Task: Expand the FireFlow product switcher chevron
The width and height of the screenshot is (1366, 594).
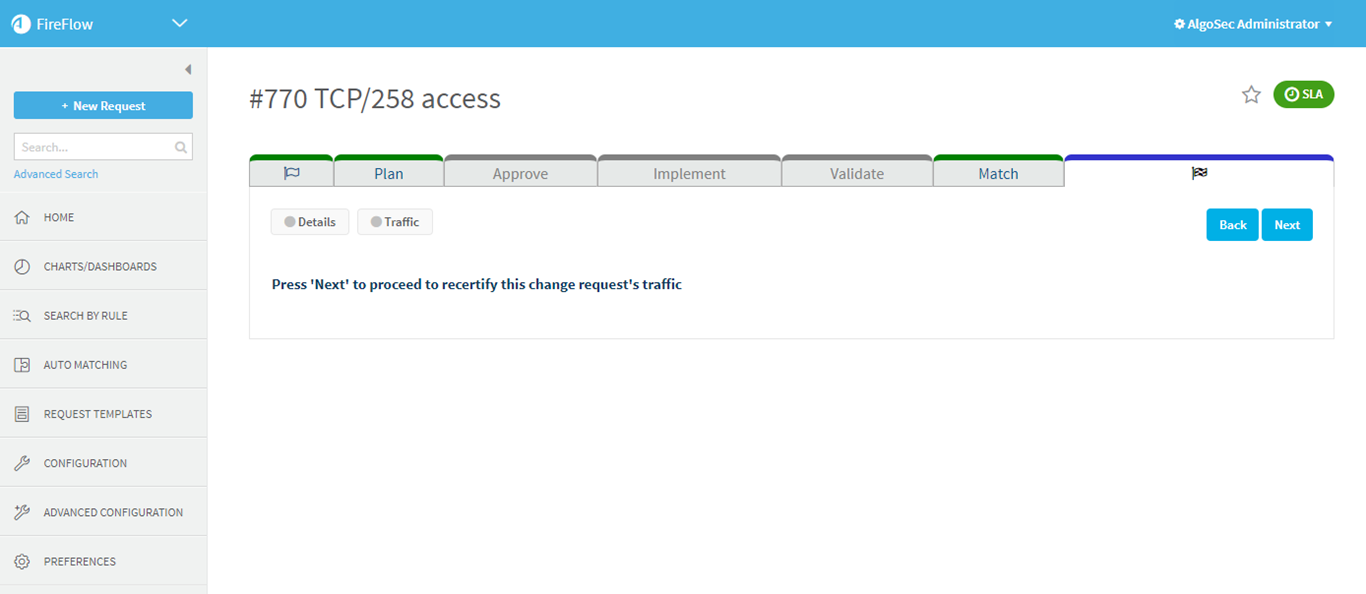Action: tap(180, 23)
